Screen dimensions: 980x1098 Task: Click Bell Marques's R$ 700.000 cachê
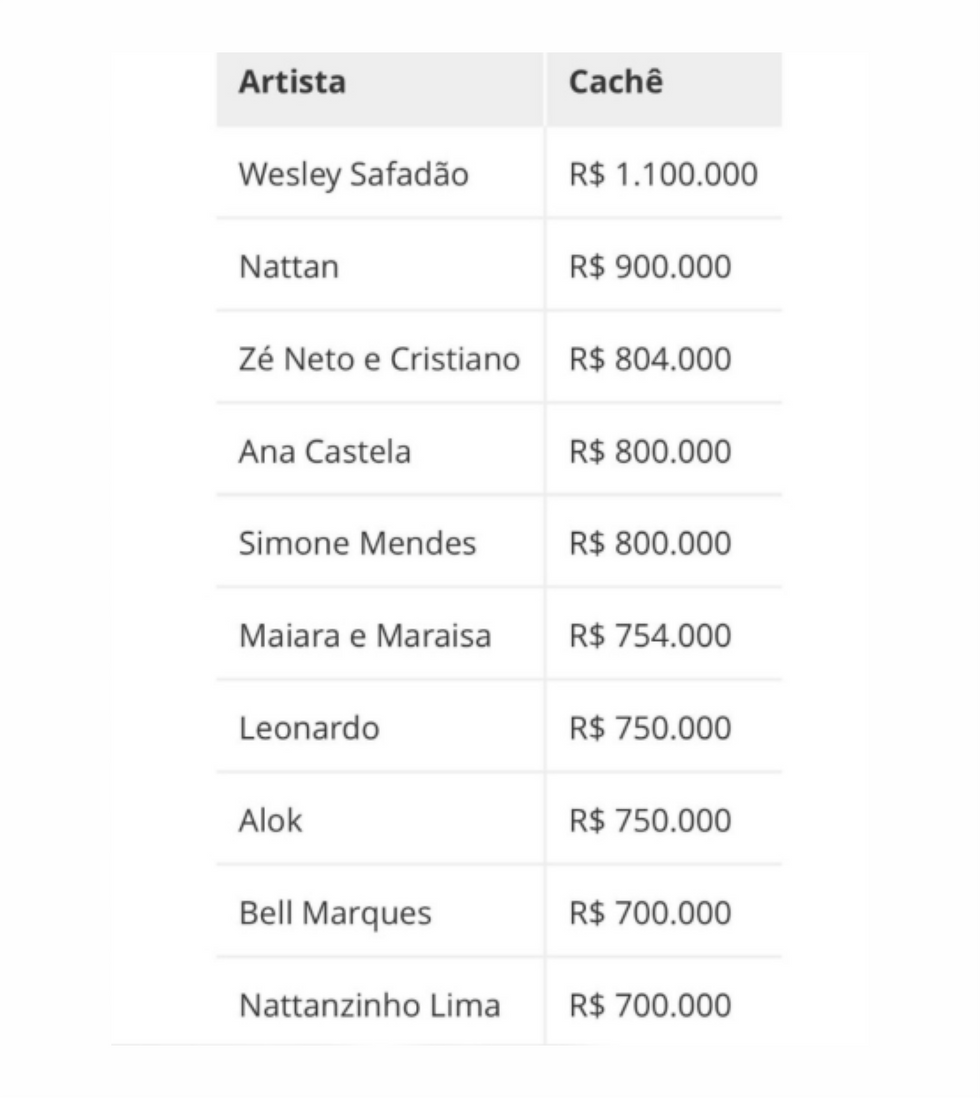[x=650, y=913]
